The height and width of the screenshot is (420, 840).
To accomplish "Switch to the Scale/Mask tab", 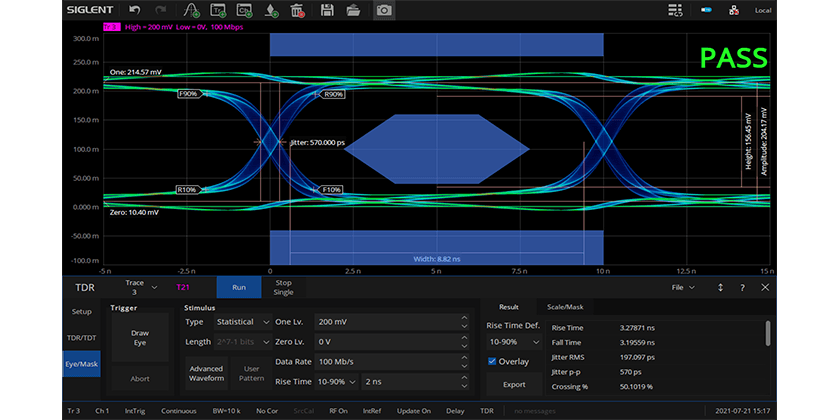I will tap(566, 307).
